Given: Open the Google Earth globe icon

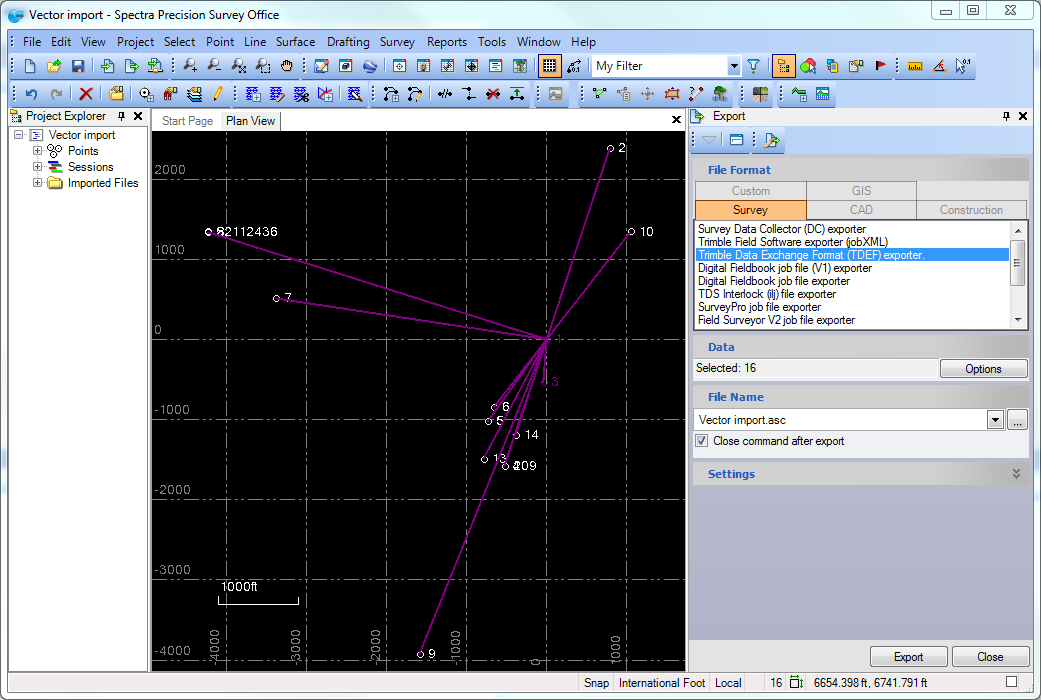Looking at the screenshot, I should tap(370, 67).
